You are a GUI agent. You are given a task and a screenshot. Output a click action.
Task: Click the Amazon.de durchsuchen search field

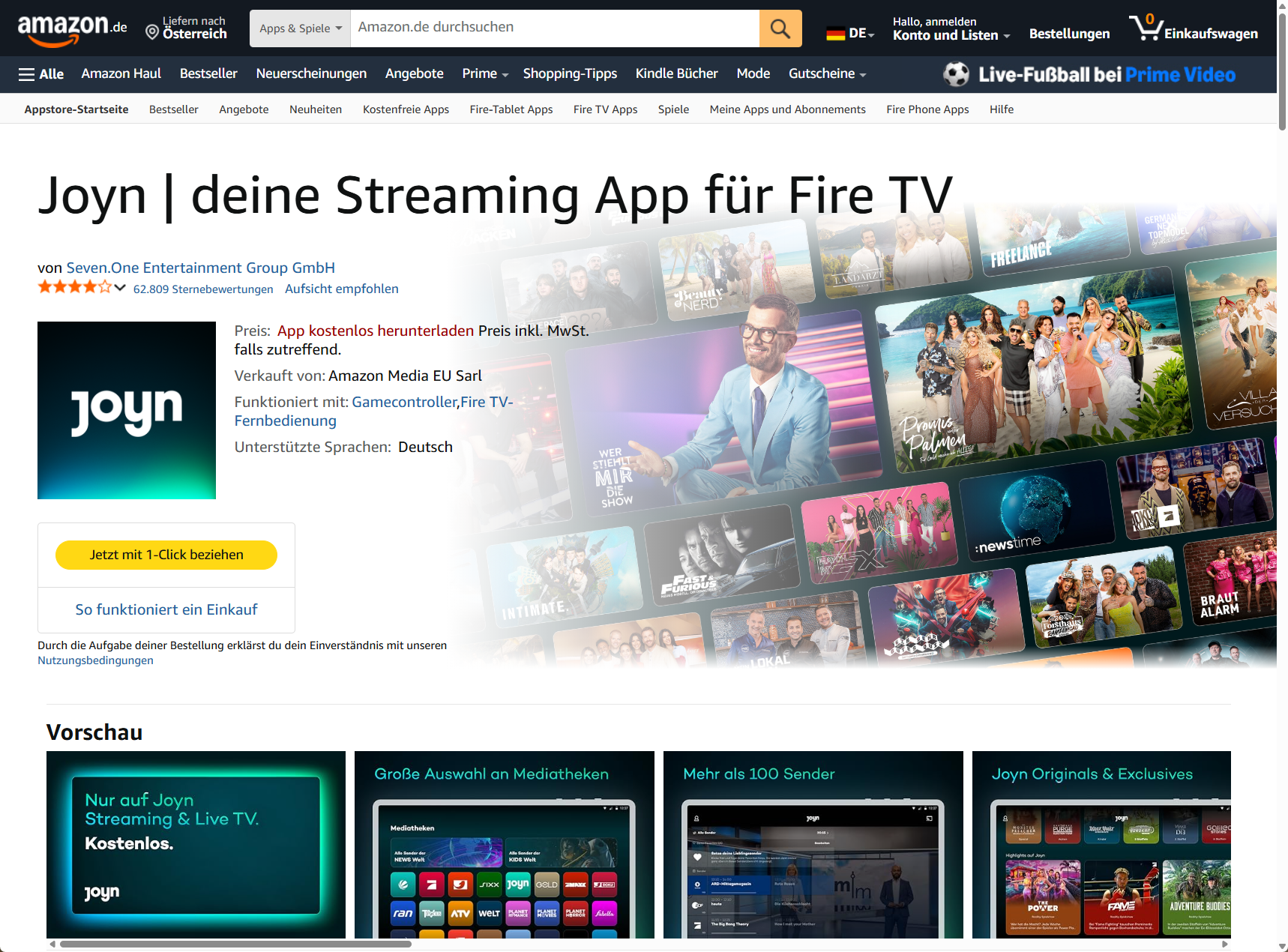555,28
